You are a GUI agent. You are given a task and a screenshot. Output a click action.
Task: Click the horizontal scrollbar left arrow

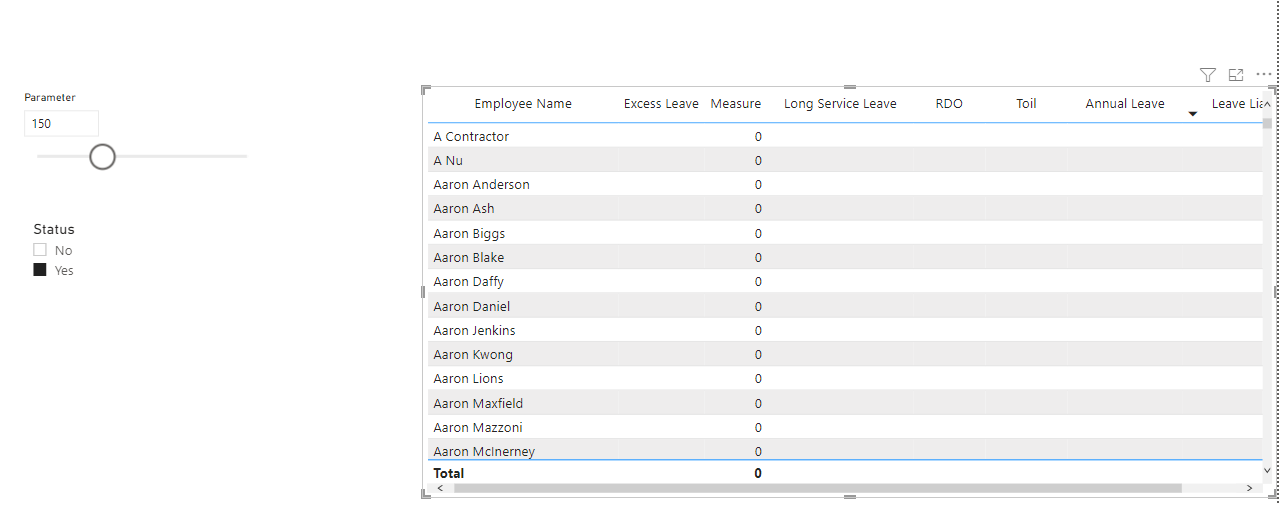[x=440, y=488]
